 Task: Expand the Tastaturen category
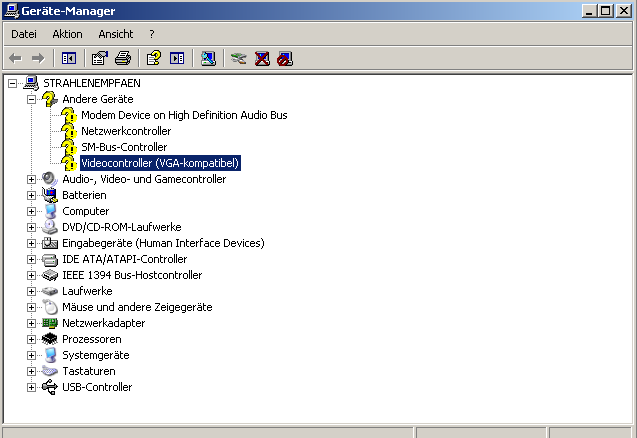point(31,371)
